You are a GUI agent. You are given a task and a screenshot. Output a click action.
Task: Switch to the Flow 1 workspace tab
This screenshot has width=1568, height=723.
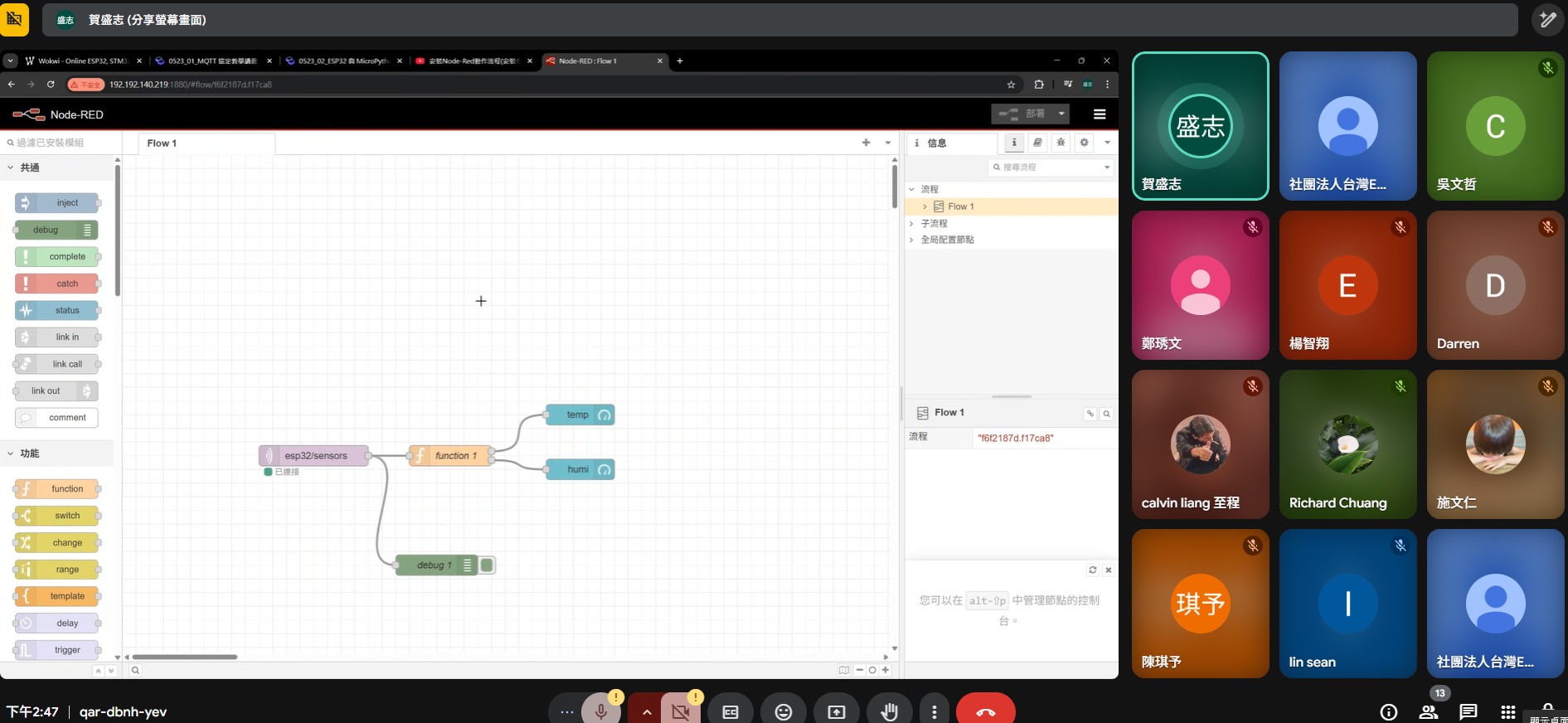point(206,143)
